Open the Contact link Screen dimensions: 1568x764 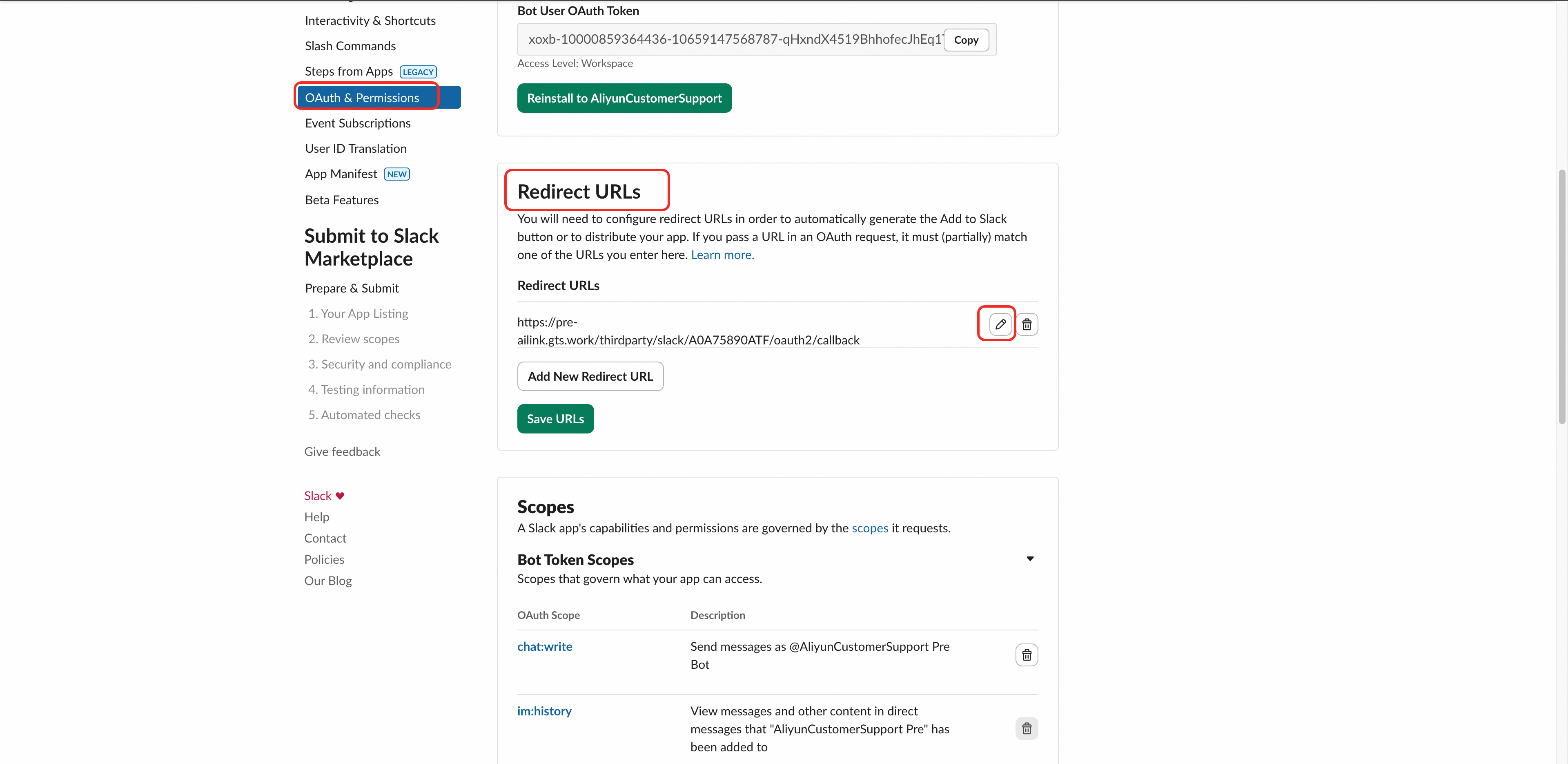coord(325,538)
